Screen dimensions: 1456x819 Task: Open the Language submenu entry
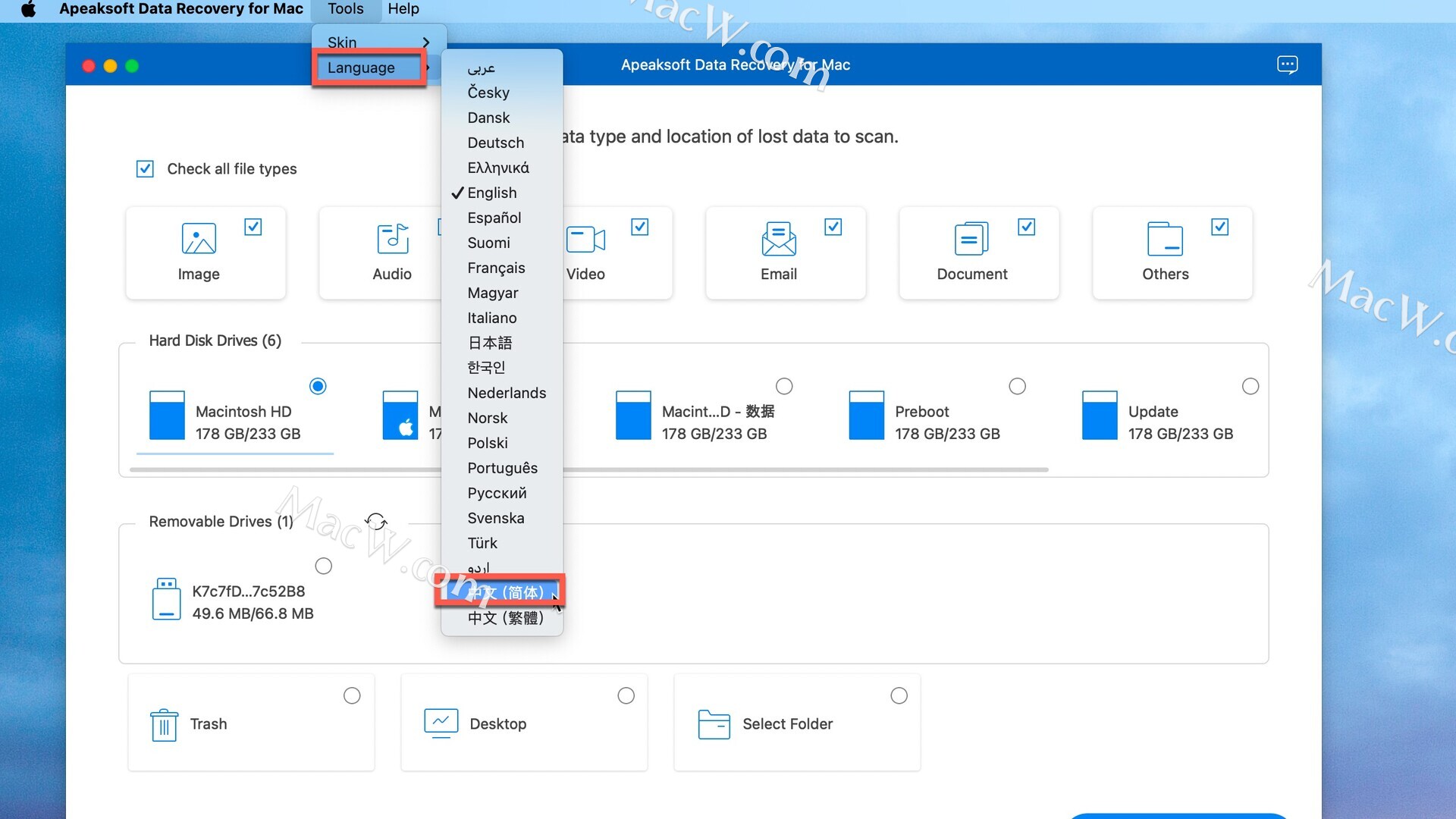point(370,67)
